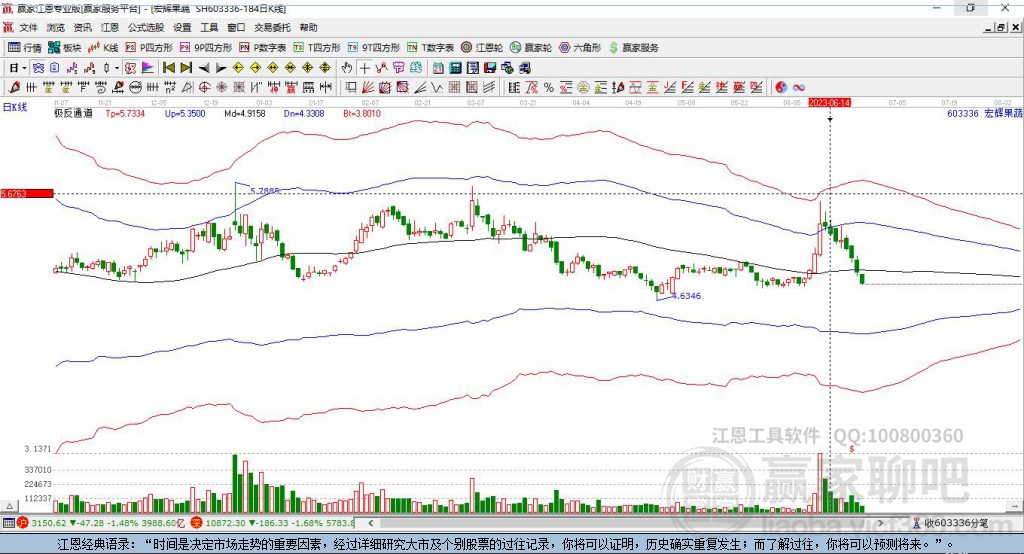The image size is (1024, 554).
Task: Click the red 5.6763 price label
Action: coord(27,193)
